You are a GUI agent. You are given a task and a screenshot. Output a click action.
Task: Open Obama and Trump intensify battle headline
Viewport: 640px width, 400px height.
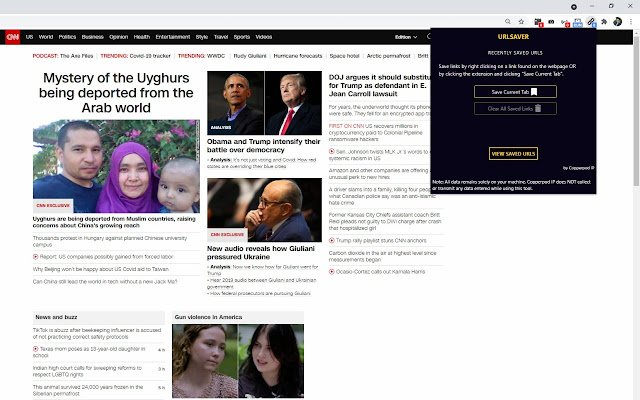coord(264,146)
